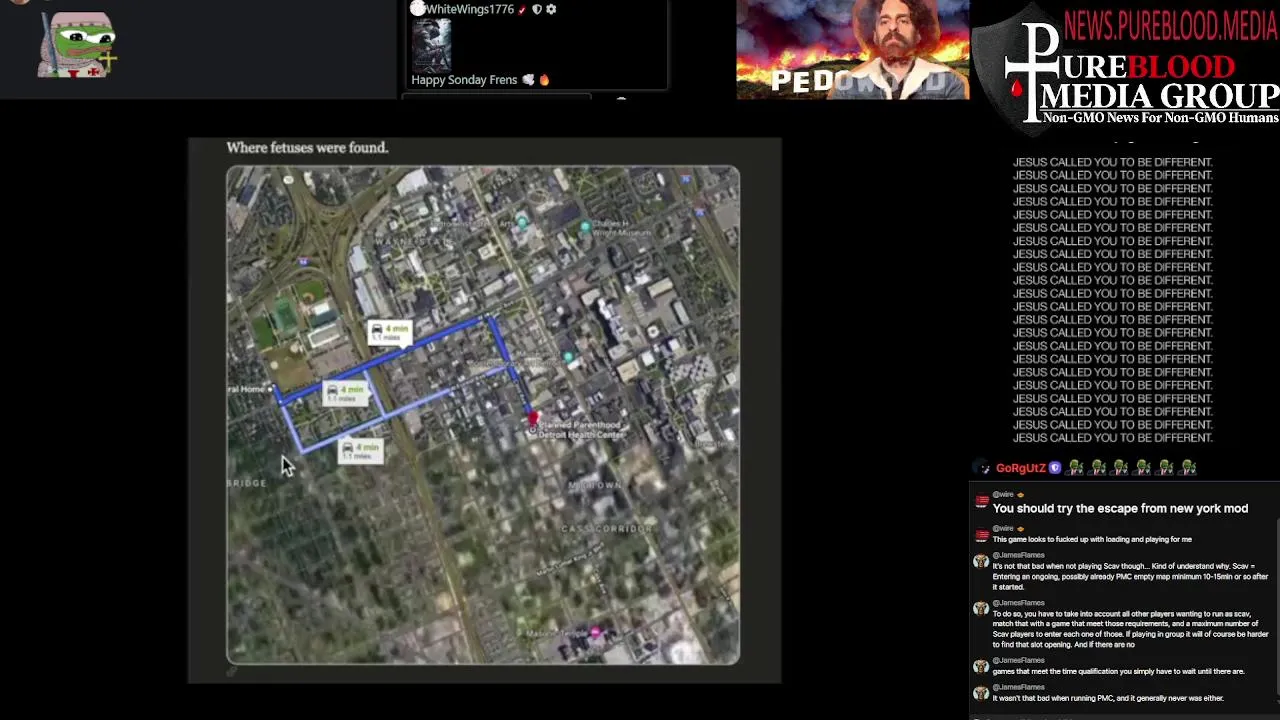Click 'Non-GMO News For Non-GMO Humans' tagline
This screenshot has height=720, width=1280.
1160,118
